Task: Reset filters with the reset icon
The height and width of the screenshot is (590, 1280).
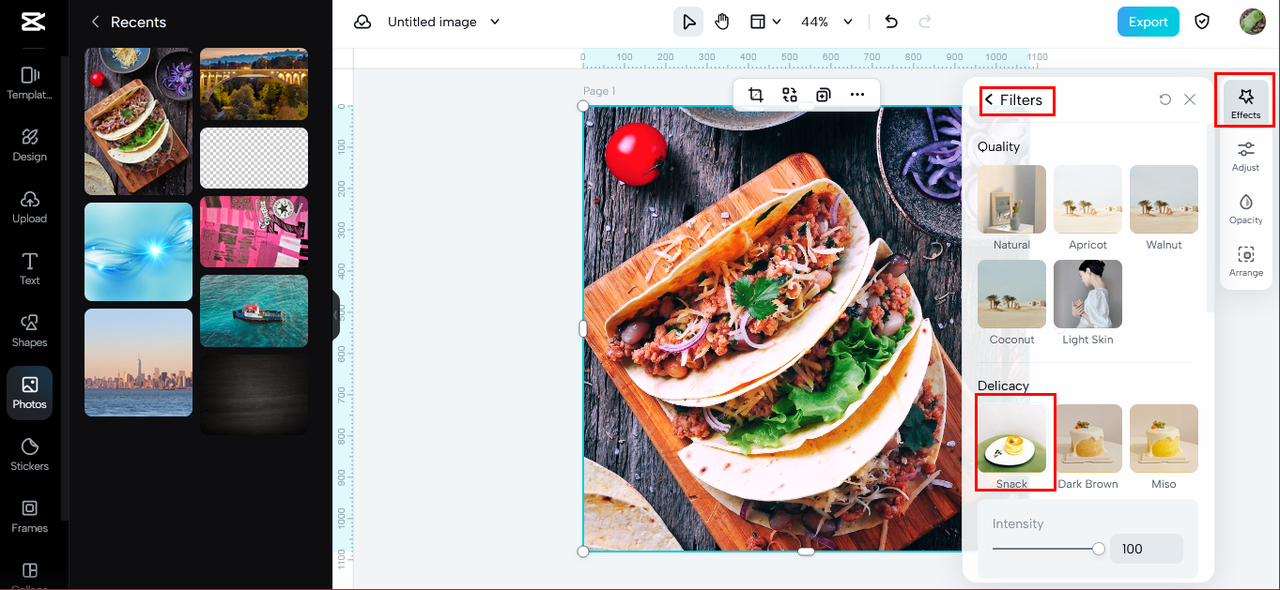Action: click(1165, 100)
